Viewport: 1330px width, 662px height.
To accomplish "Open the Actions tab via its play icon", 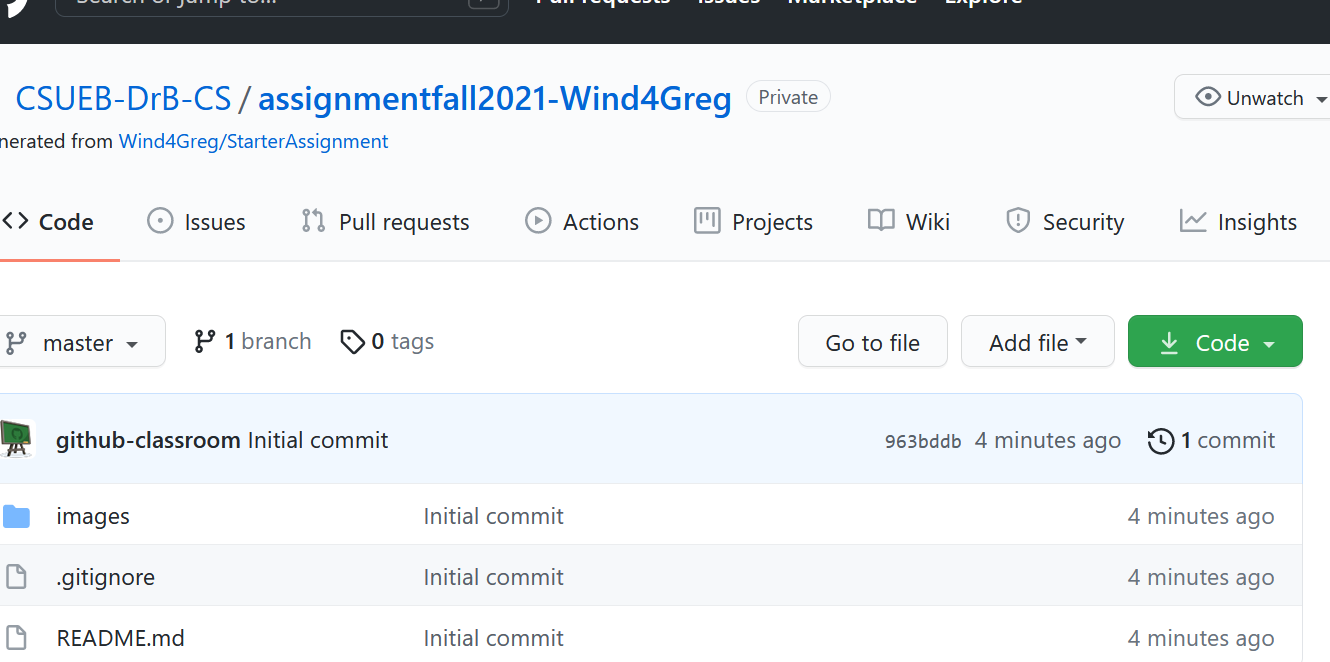I will click(x=538, y=221).
